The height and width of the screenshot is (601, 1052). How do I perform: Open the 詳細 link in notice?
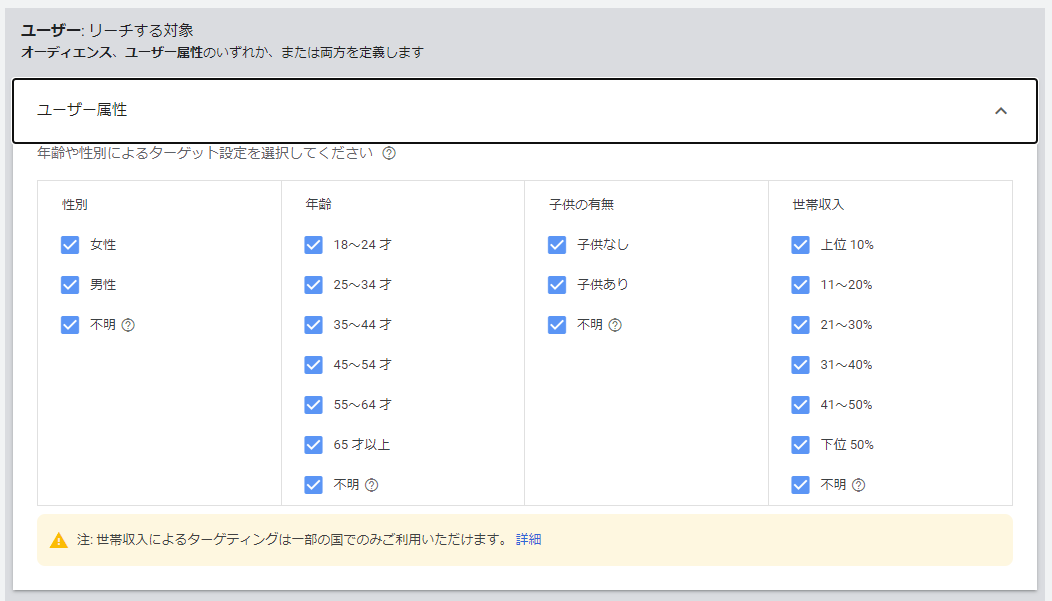(x=528, y=540)
